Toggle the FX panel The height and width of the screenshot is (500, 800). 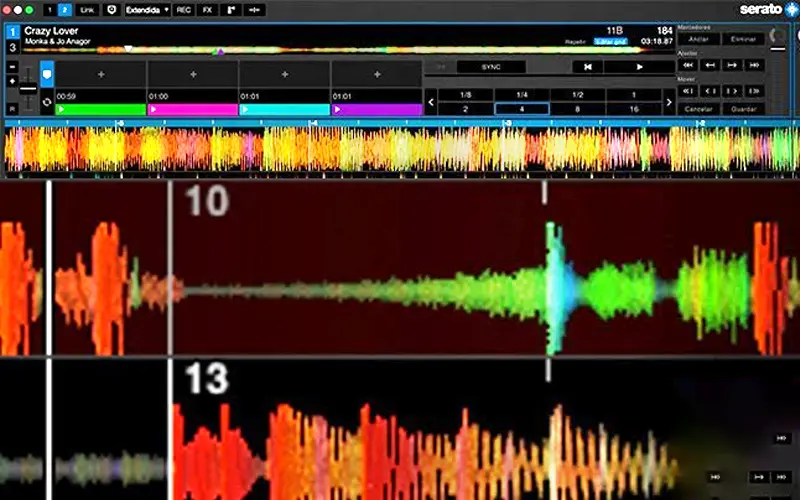click(x=207, y=10)
